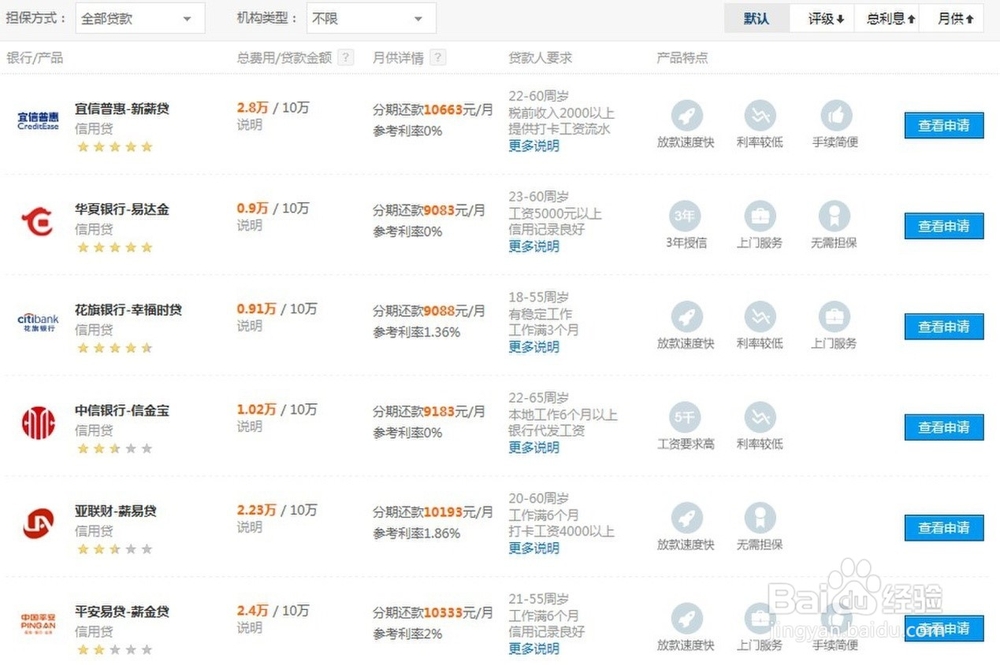This screenshot has width=1000, height=665.
Task: Click the 亚联财 logo
Action: [x=38, y=523]
